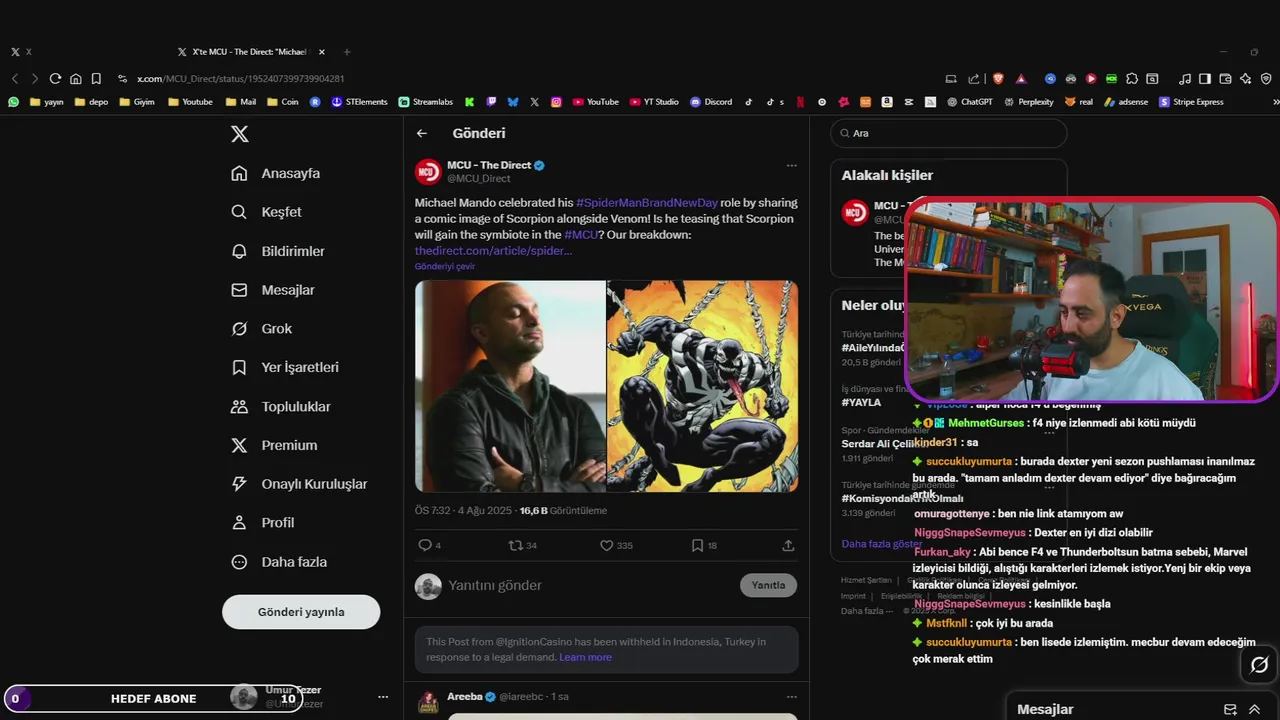Go back using the Gönderi arrow
1280x720 pixels.
(422, 133)
